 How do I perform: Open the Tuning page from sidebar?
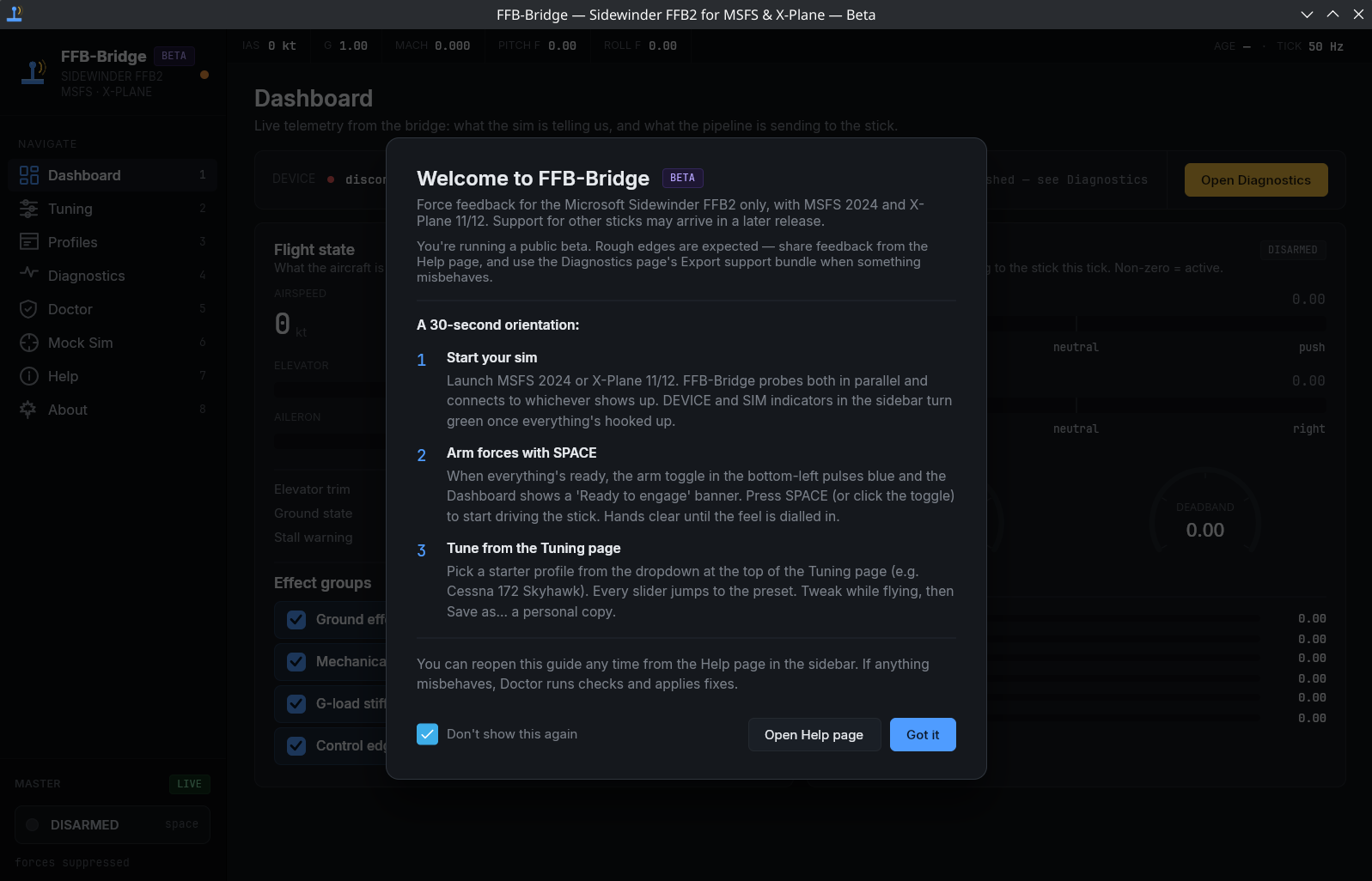(70, 209)
